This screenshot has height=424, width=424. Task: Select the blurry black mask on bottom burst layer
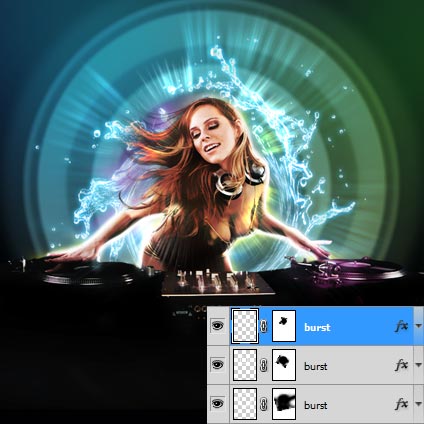click(284, 404)
